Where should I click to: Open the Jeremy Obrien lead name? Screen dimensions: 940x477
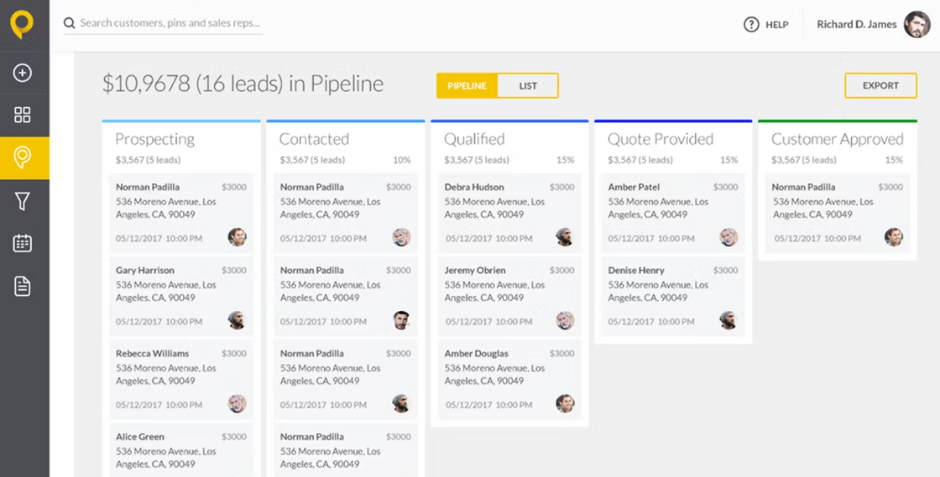click(475, 270)
